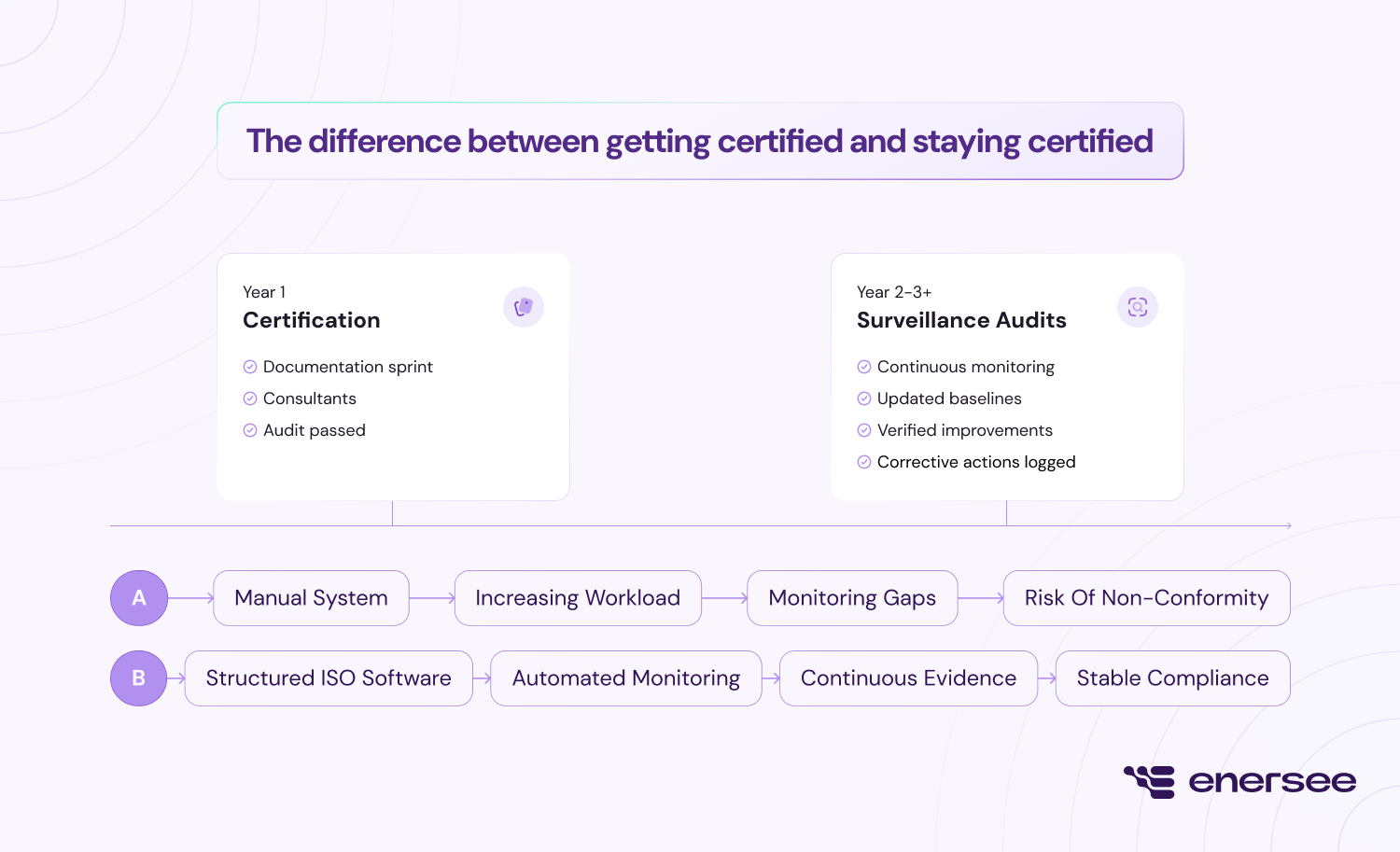Click the documents icon on the Certification card
This screenshot has height=852, width=1400.
click(523, 306)
